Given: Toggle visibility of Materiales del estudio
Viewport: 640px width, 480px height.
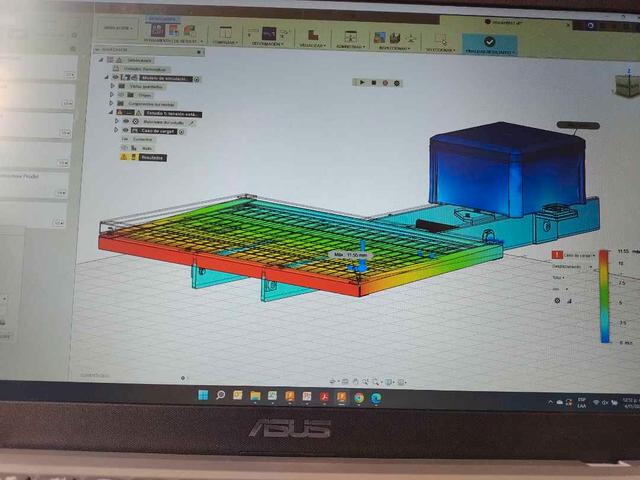Looking at the screenshot, I should (126, 121).
